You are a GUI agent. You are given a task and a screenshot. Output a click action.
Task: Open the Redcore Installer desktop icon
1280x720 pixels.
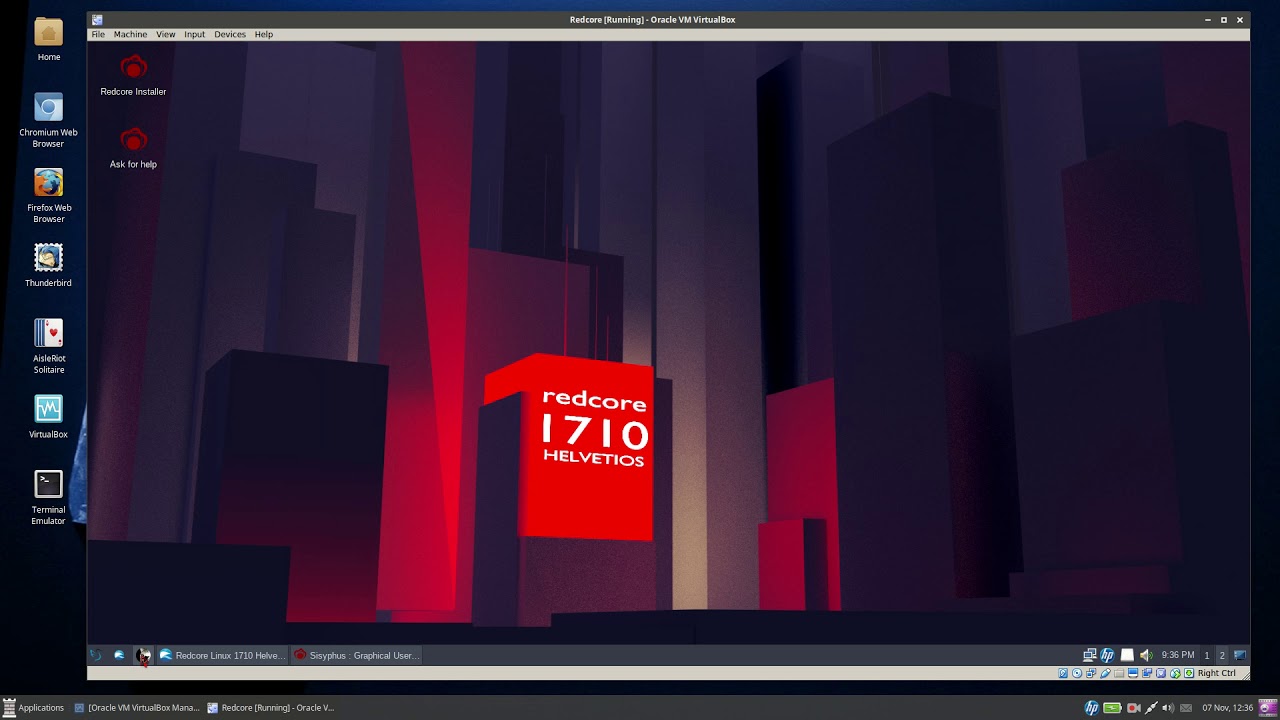click(x=133, y=77)
